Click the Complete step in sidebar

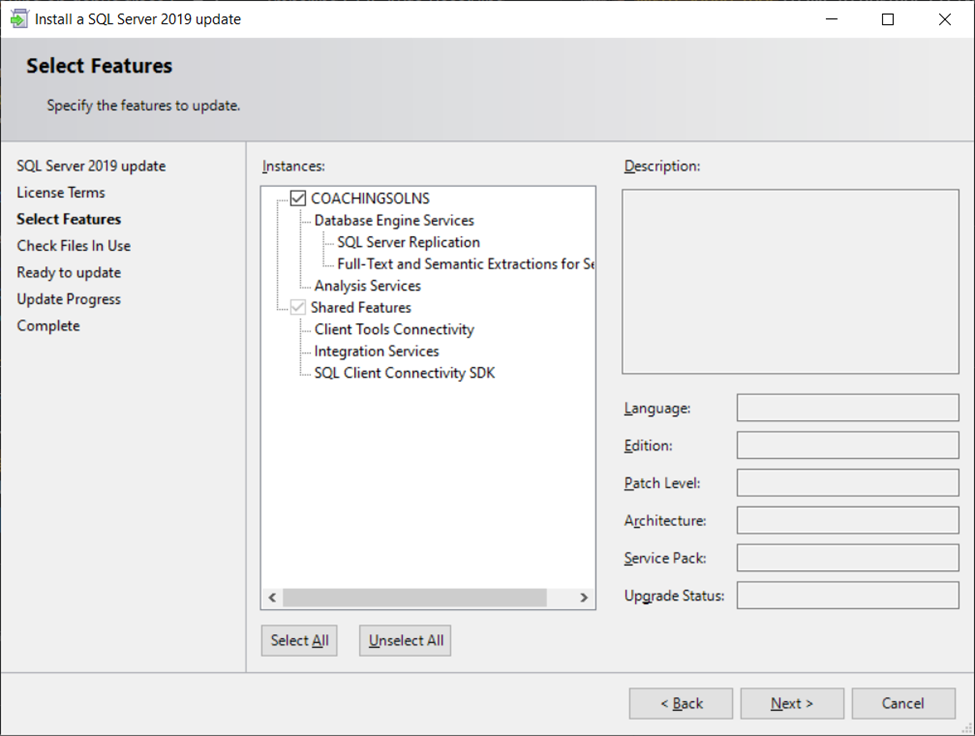tap(49, 326)
